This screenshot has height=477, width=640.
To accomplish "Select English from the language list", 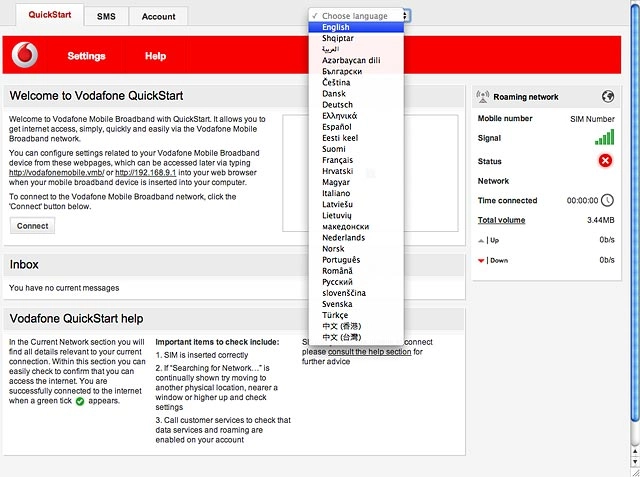I will (x=356, y=27).
